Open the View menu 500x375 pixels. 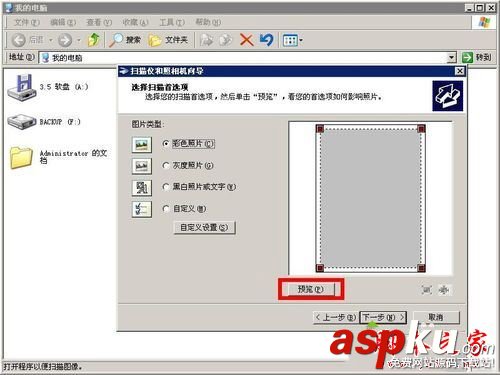click(99, 22)
